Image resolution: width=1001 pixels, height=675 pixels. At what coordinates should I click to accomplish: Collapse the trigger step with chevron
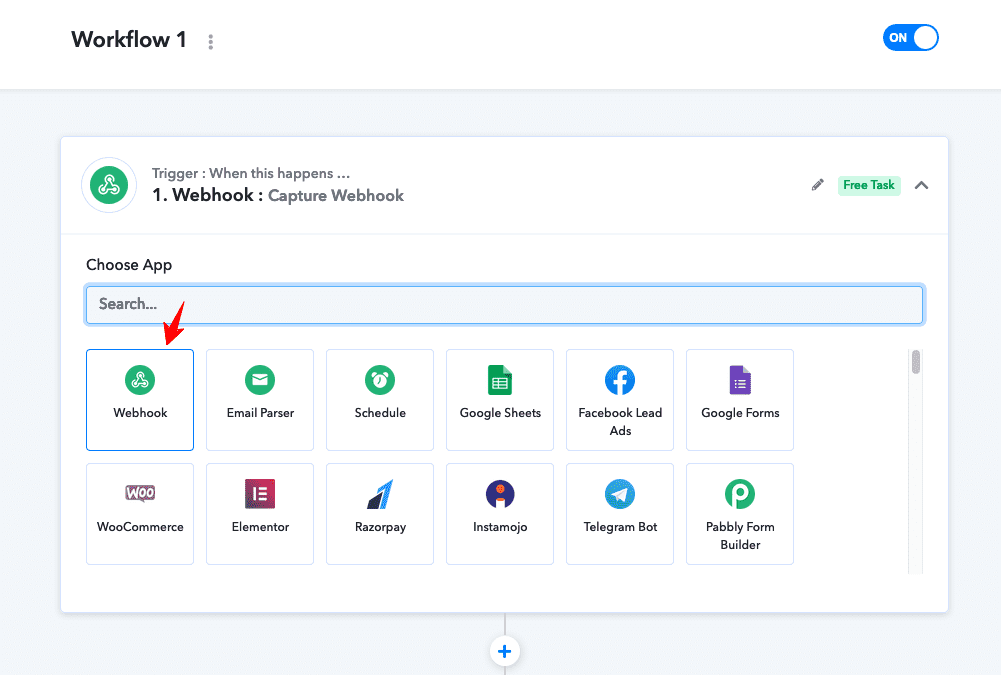pyautogui.click(x=921, y=185)
